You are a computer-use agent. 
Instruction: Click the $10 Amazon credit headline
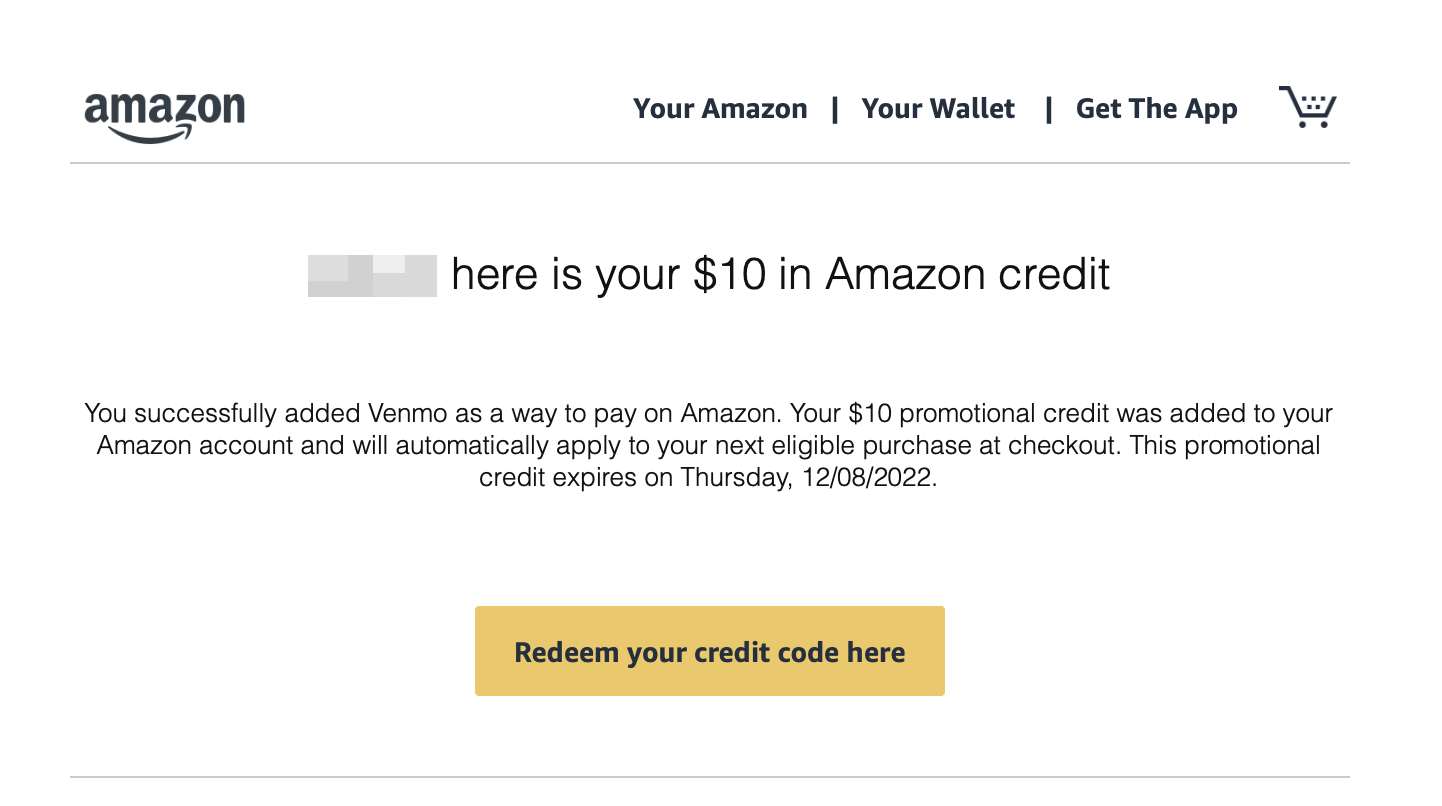click(780, 274)
